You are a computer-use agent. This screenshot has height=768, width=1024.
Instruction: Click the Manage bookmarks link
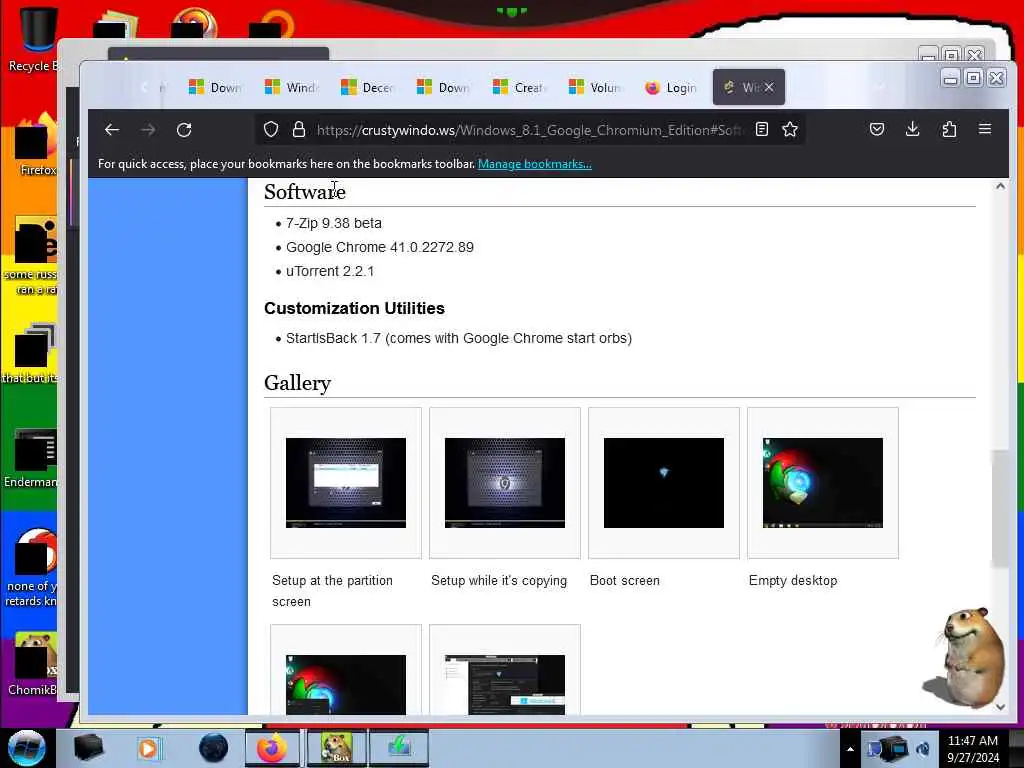[535, 164]
